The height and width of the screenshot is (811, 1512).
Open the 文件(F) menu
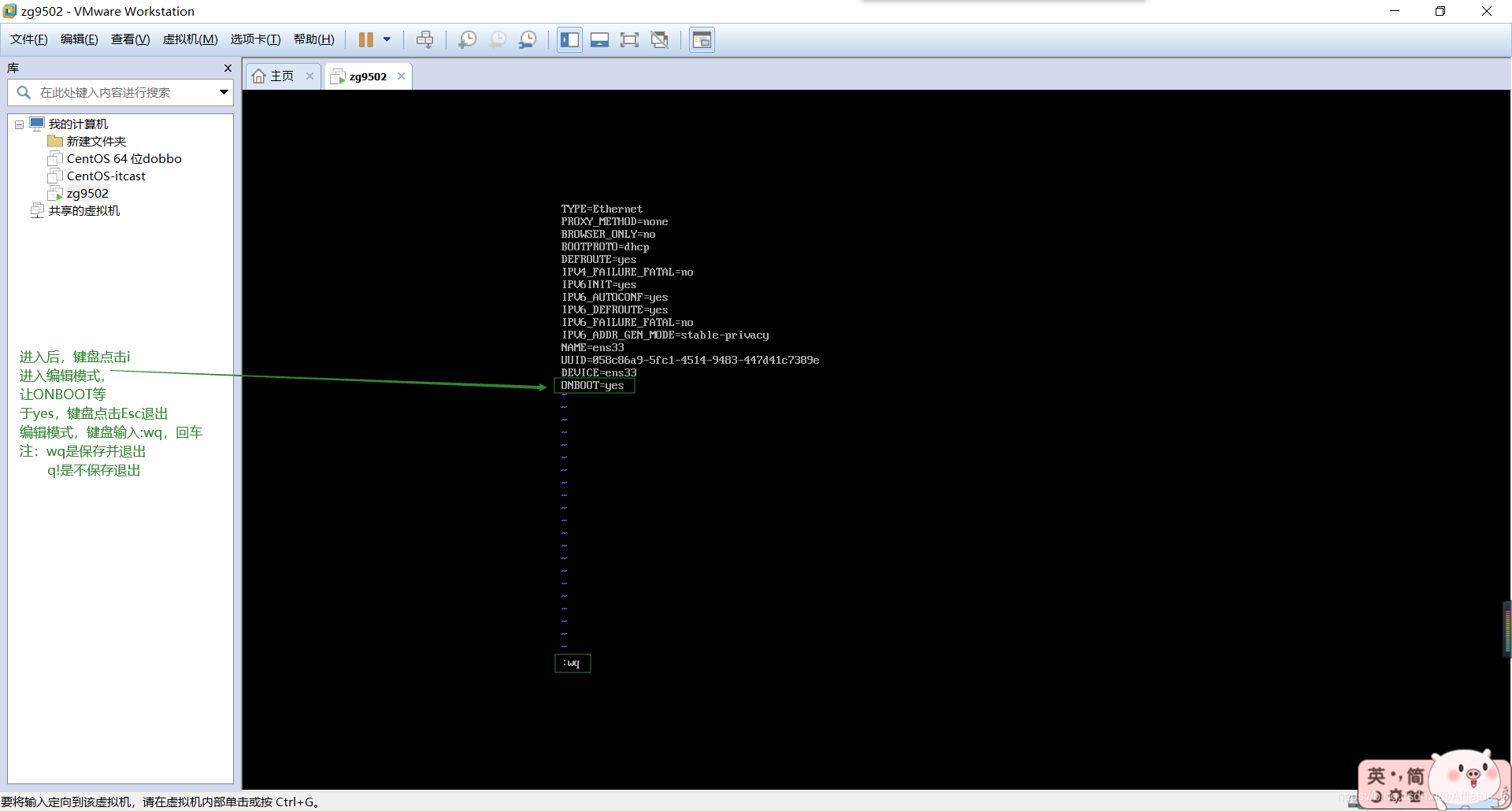(x=28, y=39)
